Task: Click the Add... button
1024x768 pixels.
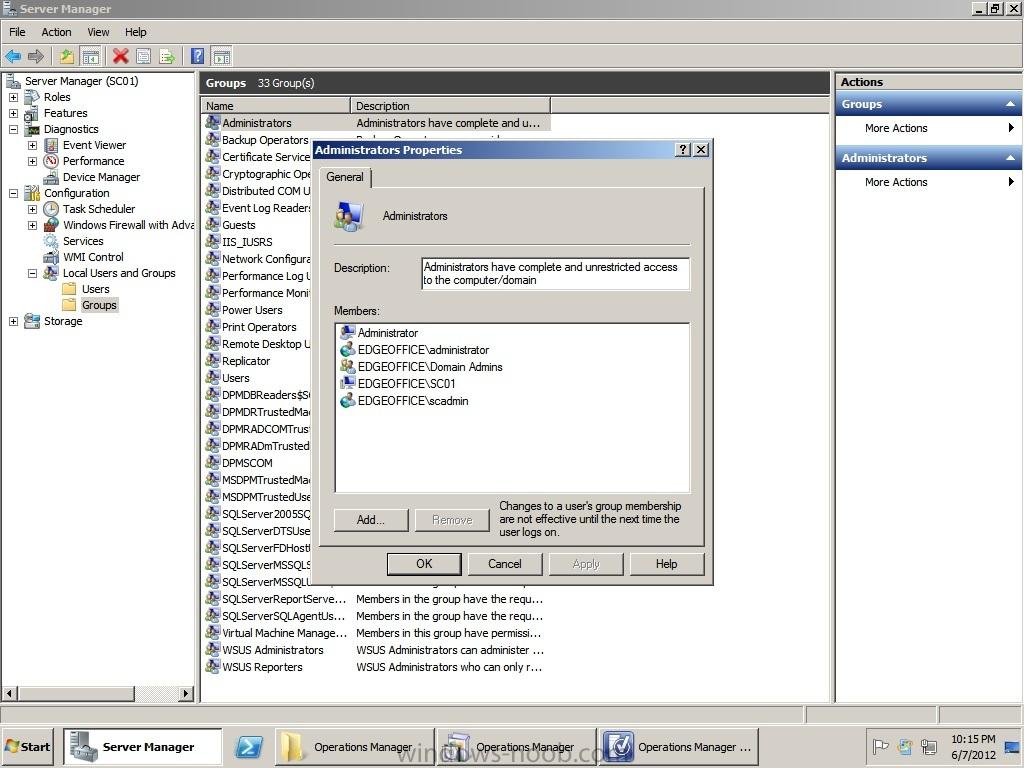Action: 371,520
